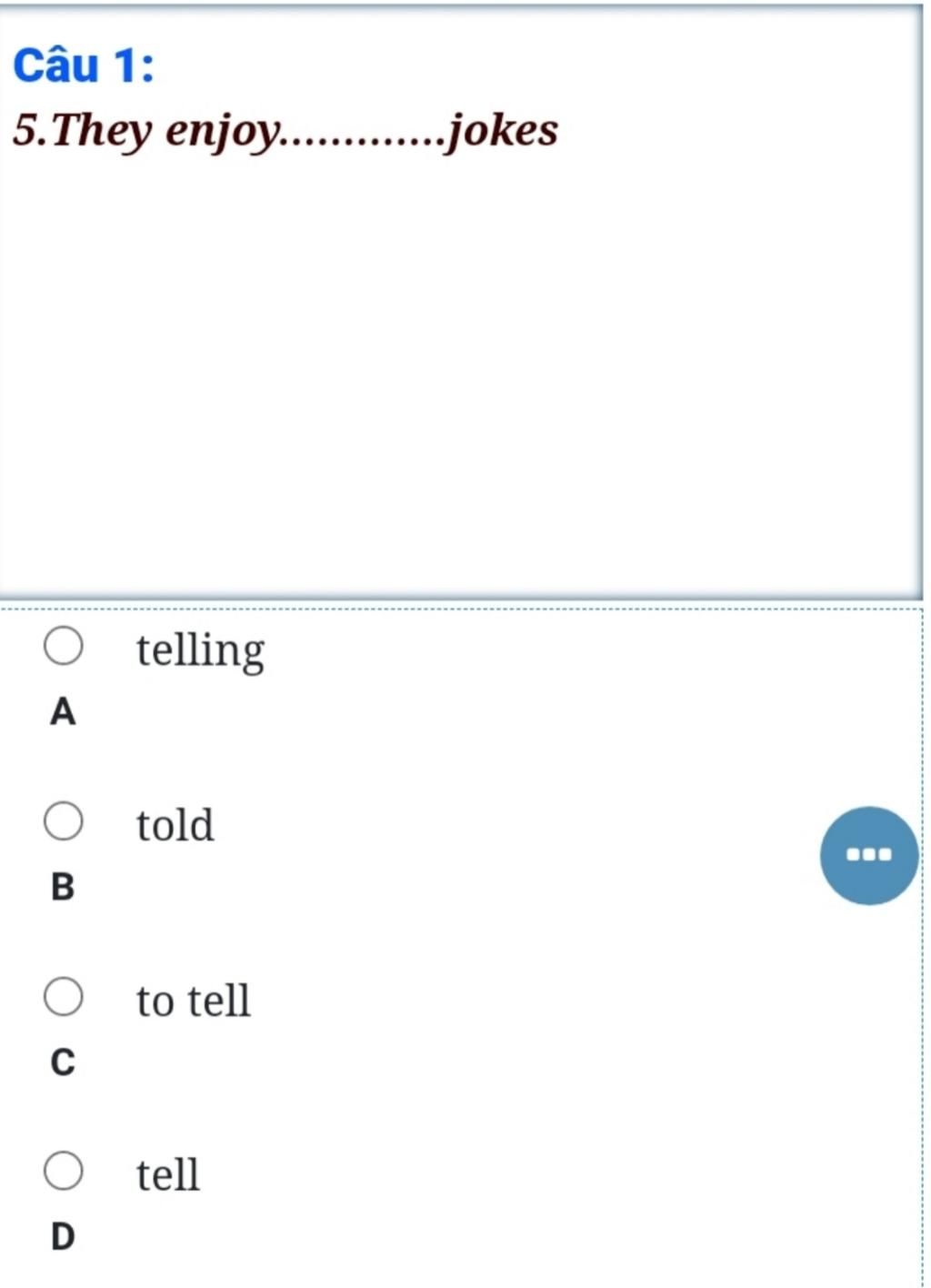931x1288 pixels.
Task: Click the letter label D
Action: (63, 1237)
